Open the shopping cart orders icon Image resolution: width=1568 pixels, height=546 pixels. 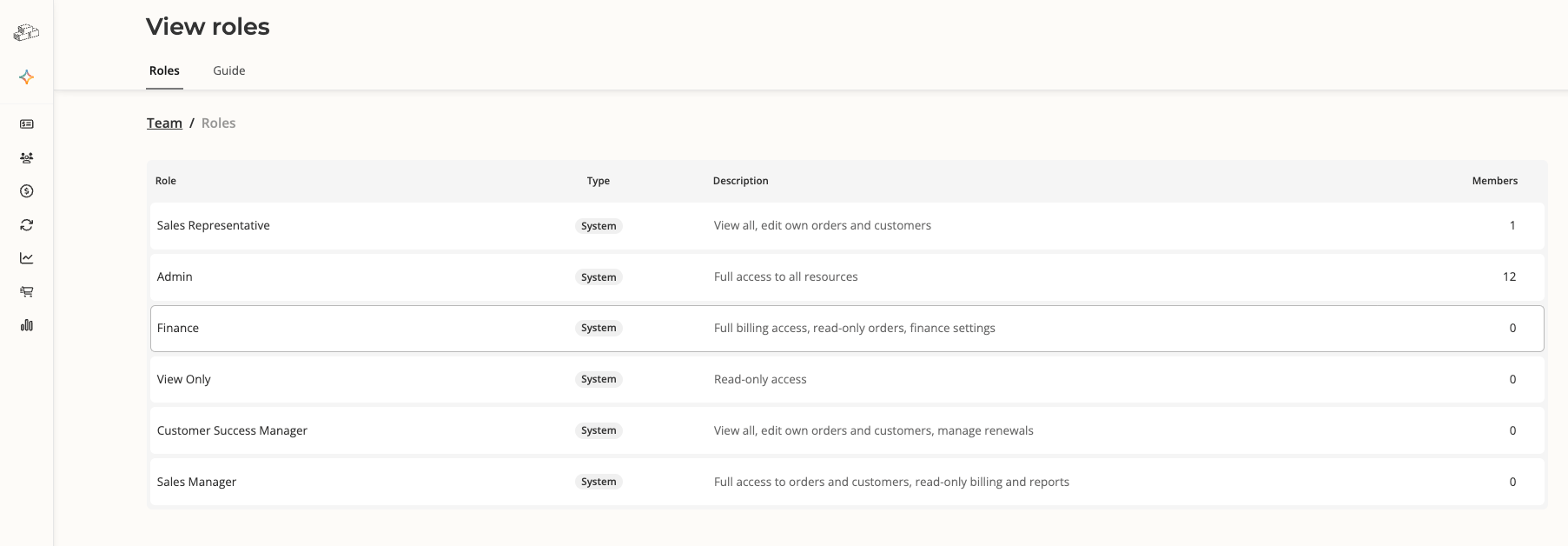pos(26,291)
